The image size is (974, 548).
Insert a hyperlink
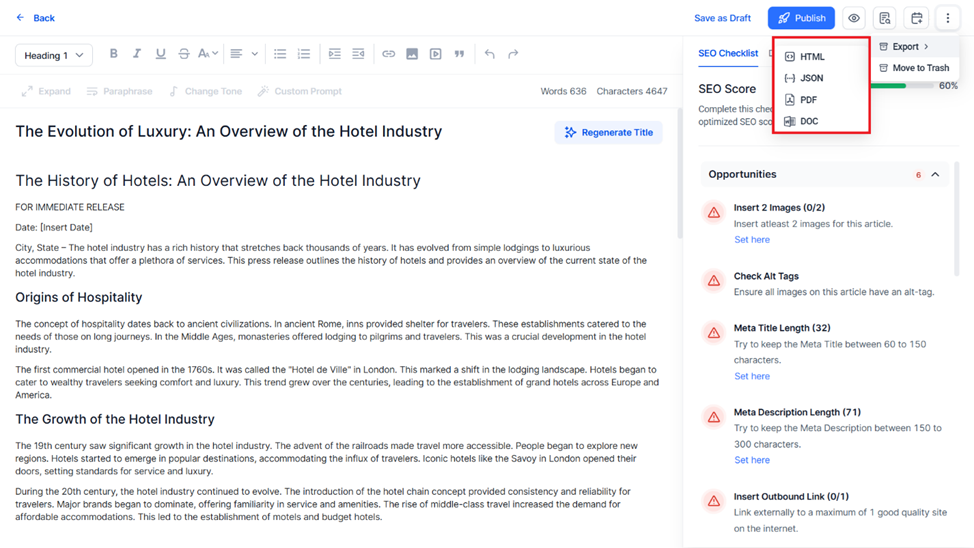[388, 54]
